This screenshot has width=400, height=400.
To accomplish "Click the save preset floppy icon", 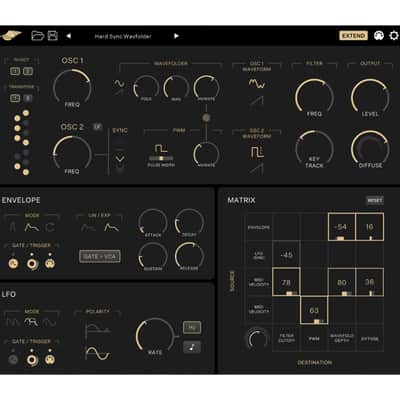I will 53,35.
